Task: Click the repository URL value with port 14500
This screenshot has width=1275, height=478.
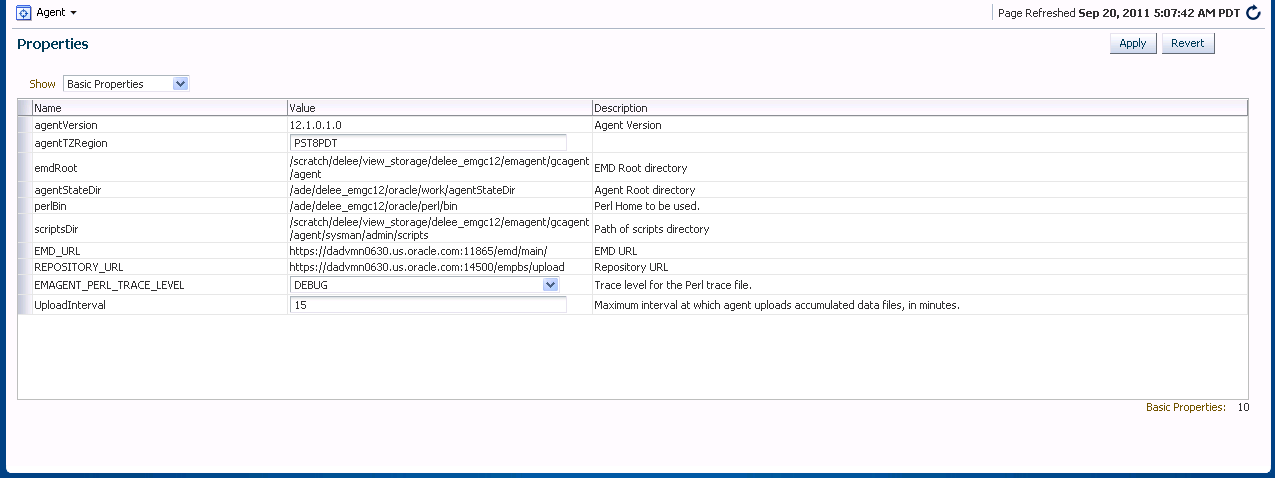Action: [427, 267]
